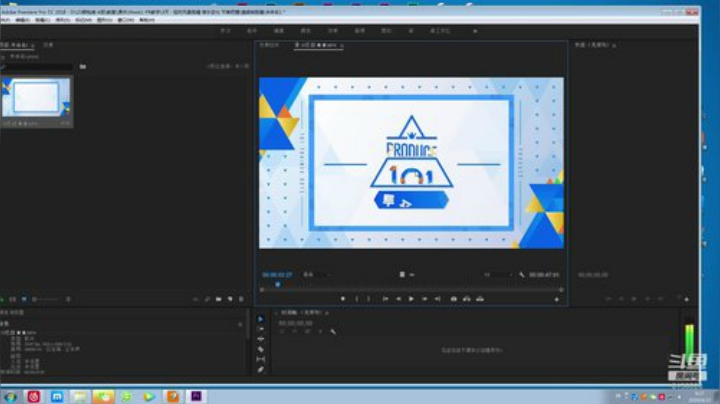The height and width of the screenshot is (404, 720).
Task: Click the Project panel search field
Action: [37, 67]
